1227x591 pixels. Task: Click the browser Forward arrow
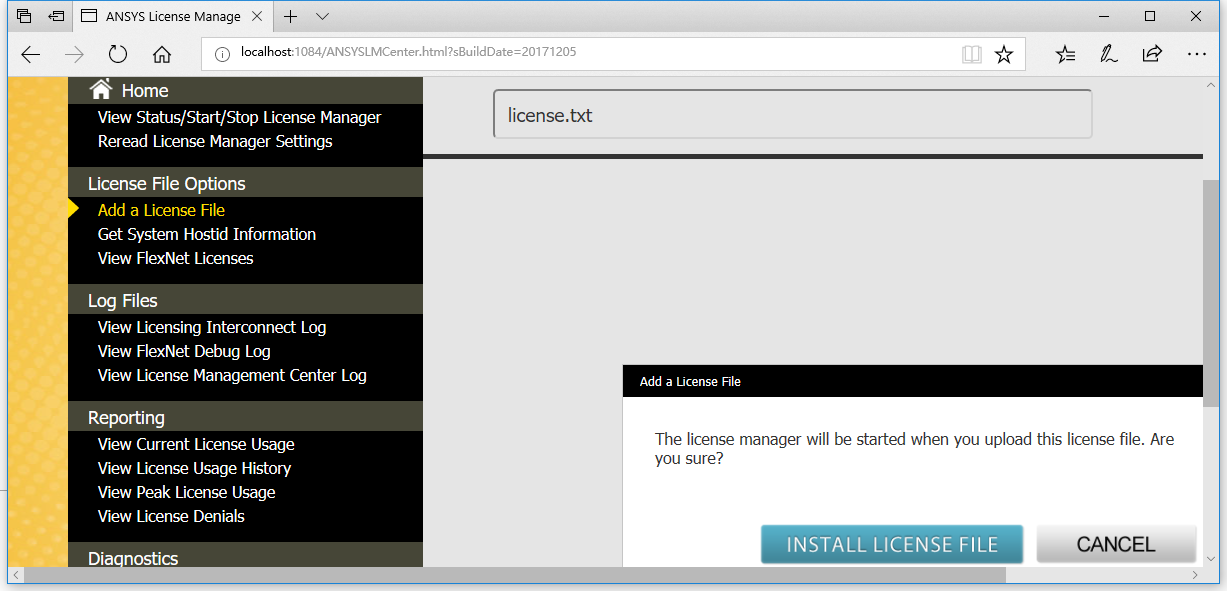click(74, 55)
